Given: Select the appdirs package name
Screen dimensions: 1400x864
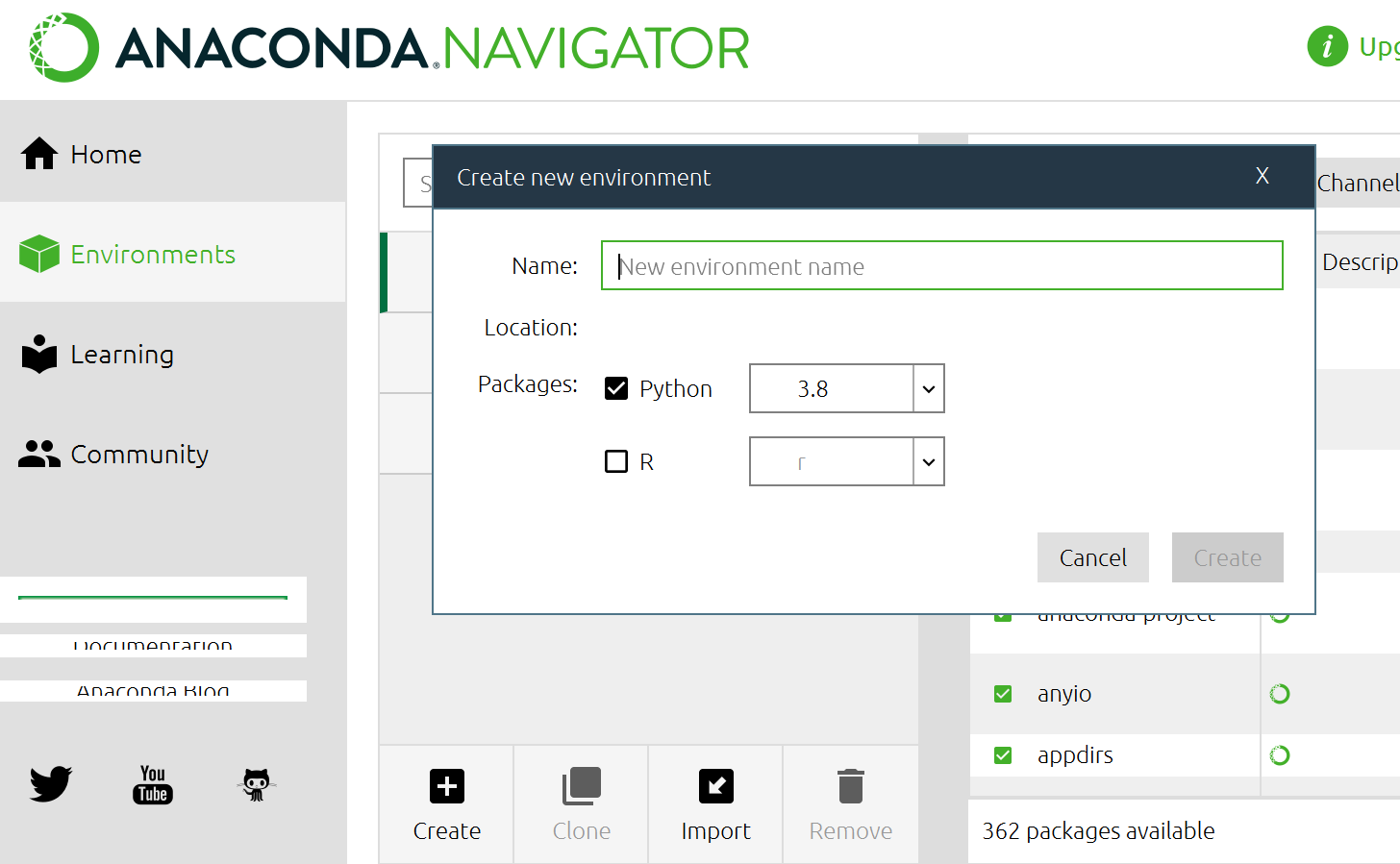Looking at the screenshot, I should [x=1075, y=755].
